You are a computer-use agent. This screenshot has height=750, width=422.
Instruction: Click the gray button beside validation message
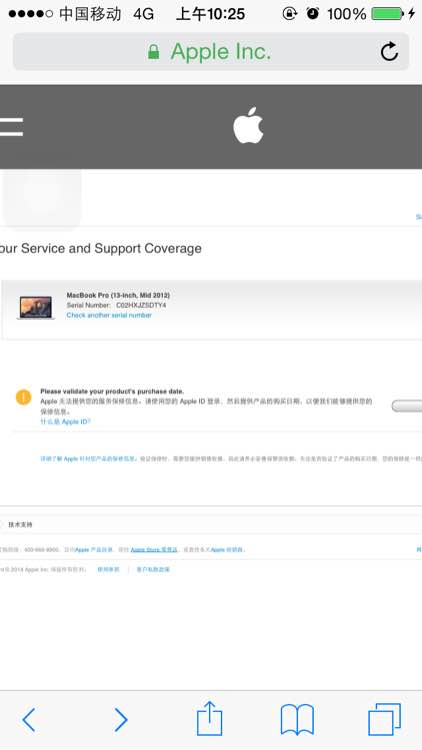click(407, 406)
